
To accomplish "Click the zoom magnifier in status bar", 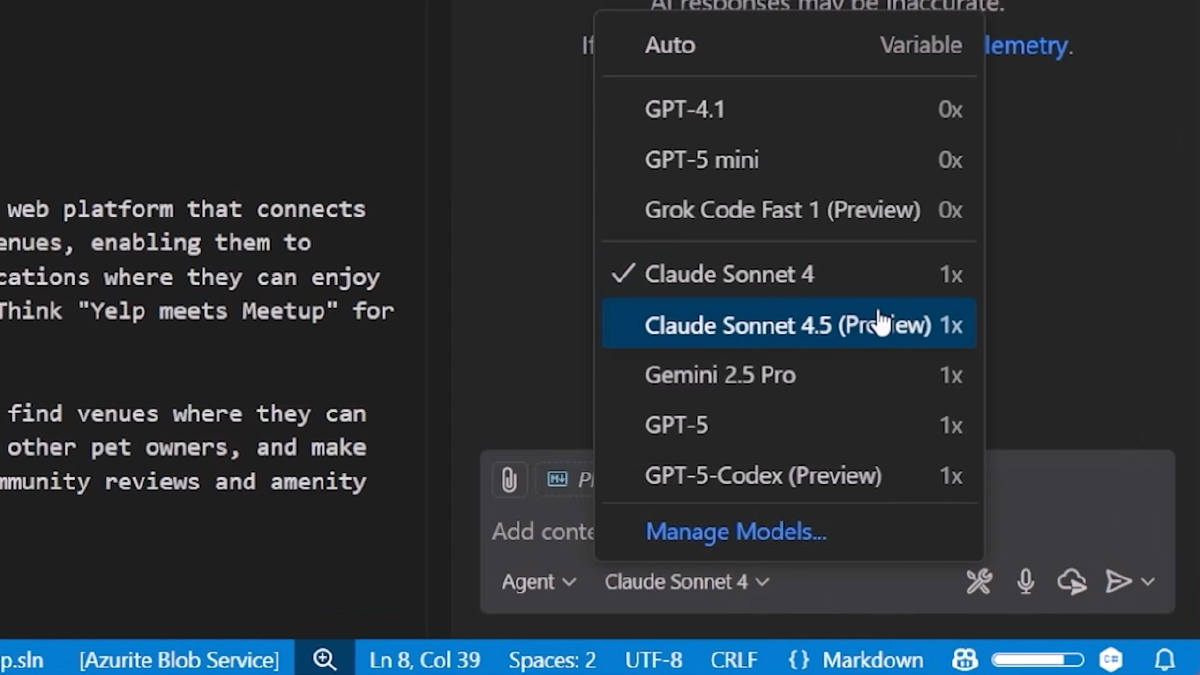I will click(324, 660).
